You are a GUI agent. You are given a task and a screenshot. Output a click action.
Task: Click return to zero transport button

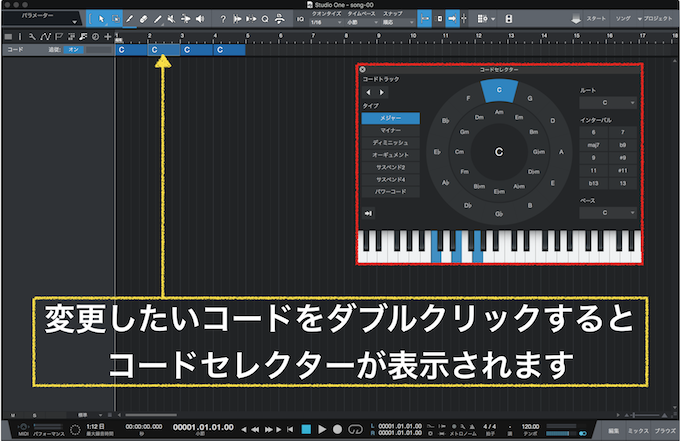(290, 429)
